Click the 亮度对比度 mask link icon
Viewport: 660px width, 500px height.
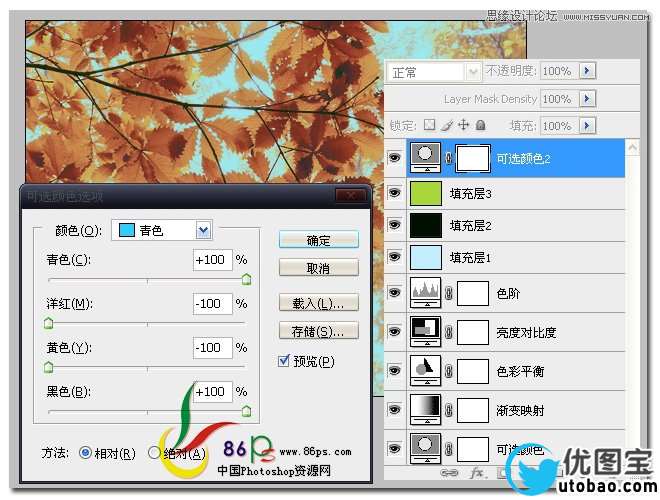point(449,332)
